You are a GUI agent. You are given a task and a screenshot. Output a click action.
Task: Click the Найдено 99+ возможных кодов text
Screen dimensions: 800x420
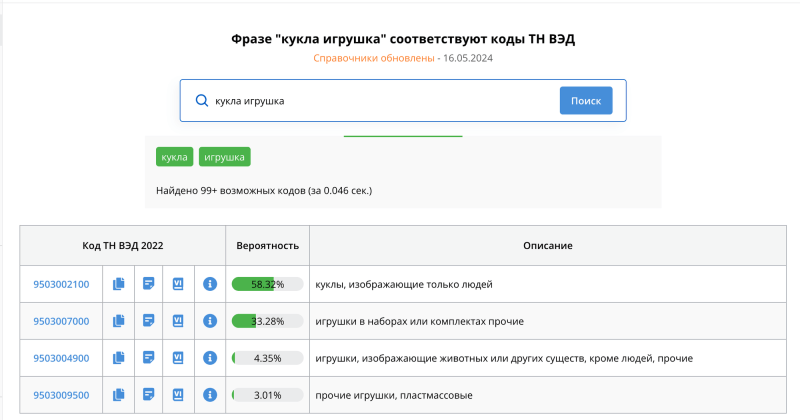(264, 190)
